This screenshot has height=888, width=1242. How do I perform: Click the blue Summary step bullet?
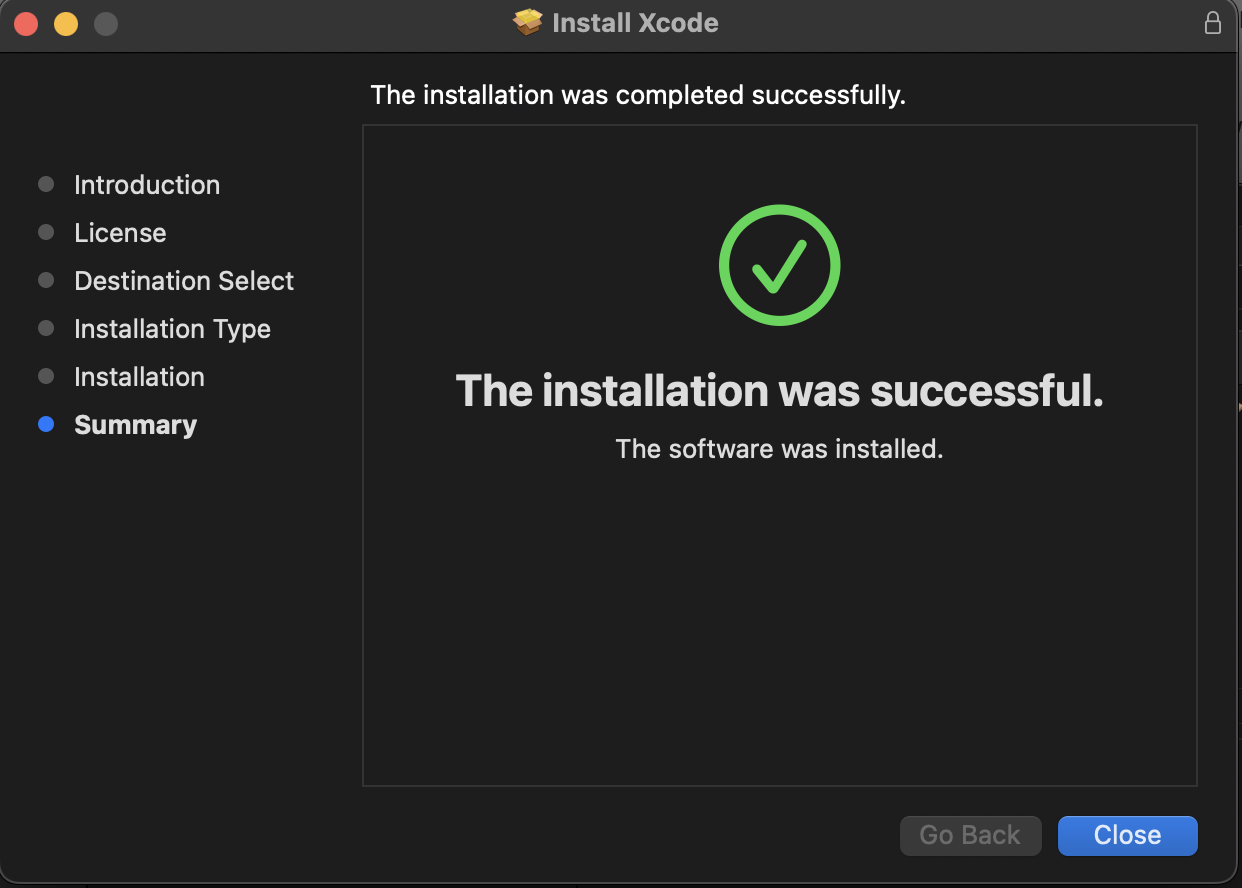[46, 425]
